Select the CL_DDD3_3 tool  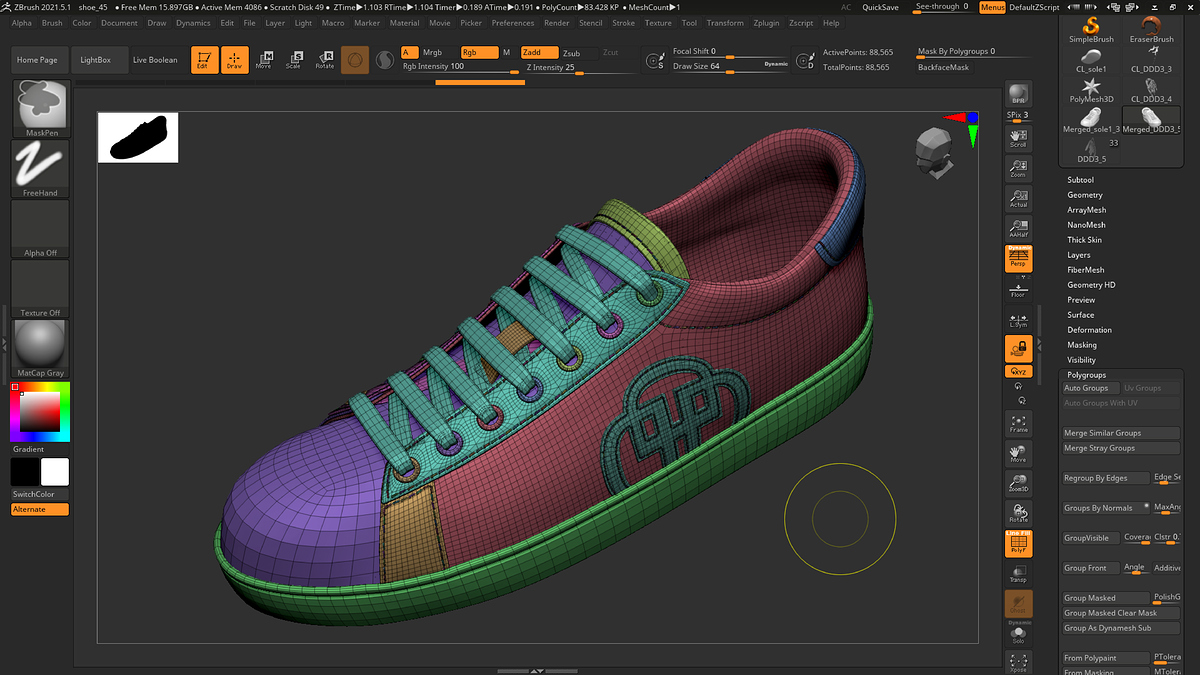[1152, 60]
